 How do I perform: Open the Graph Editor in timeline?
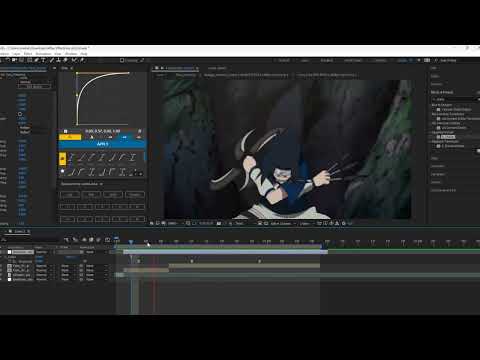pyautogui.click(x=107, y=239)
